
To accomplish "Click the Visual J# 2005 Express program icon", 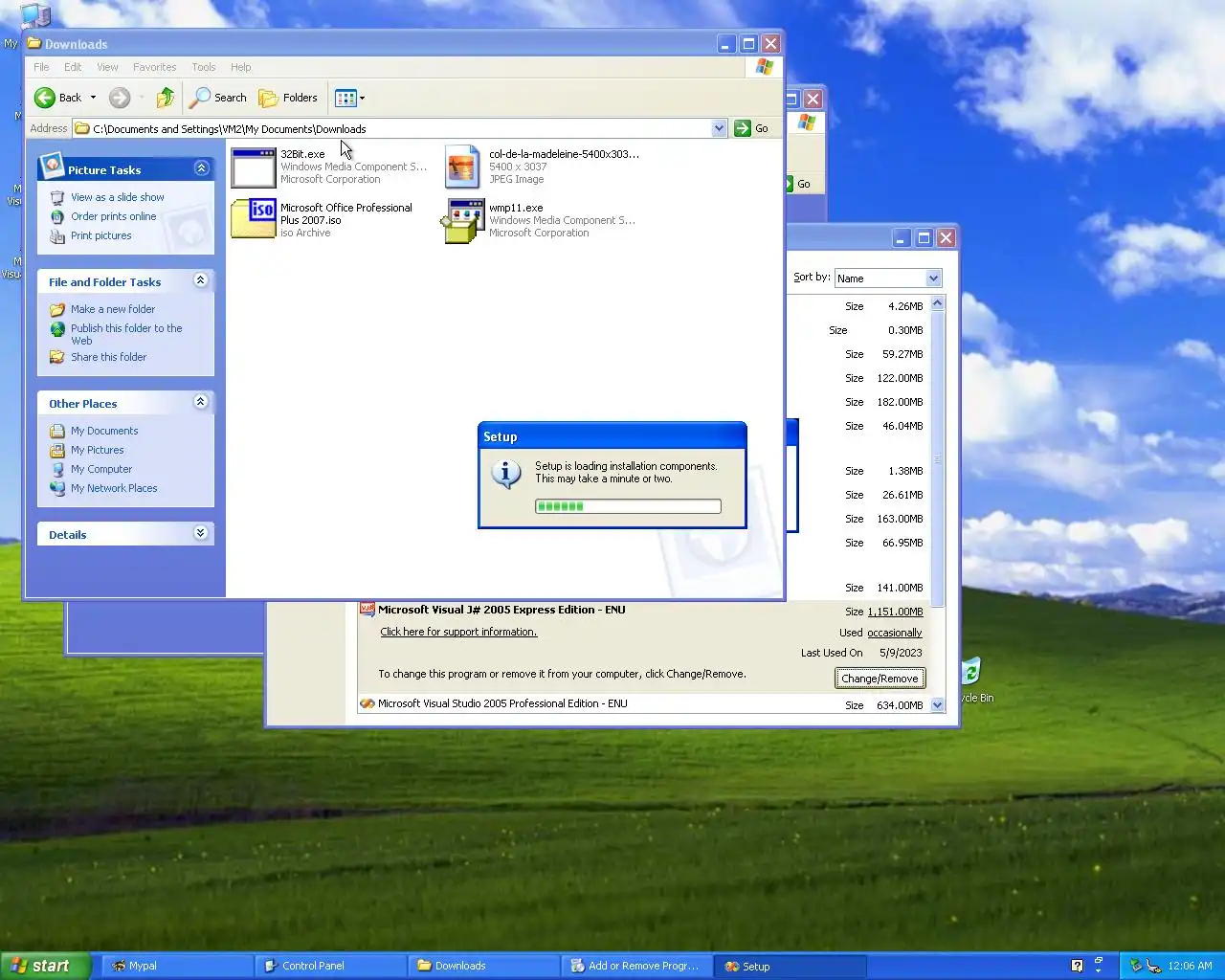I will [x=367, y=610].
